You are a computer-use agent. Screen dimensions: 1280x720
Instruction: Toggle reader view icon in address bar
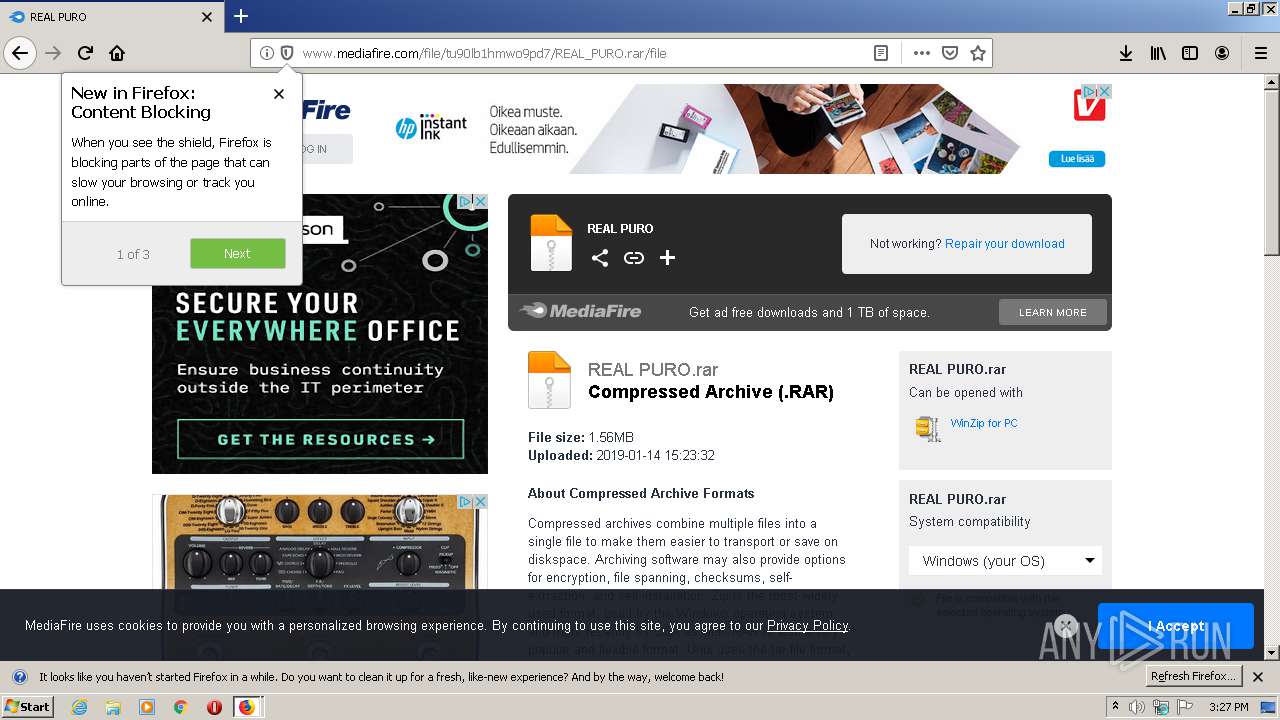click(x=881, y=53)
